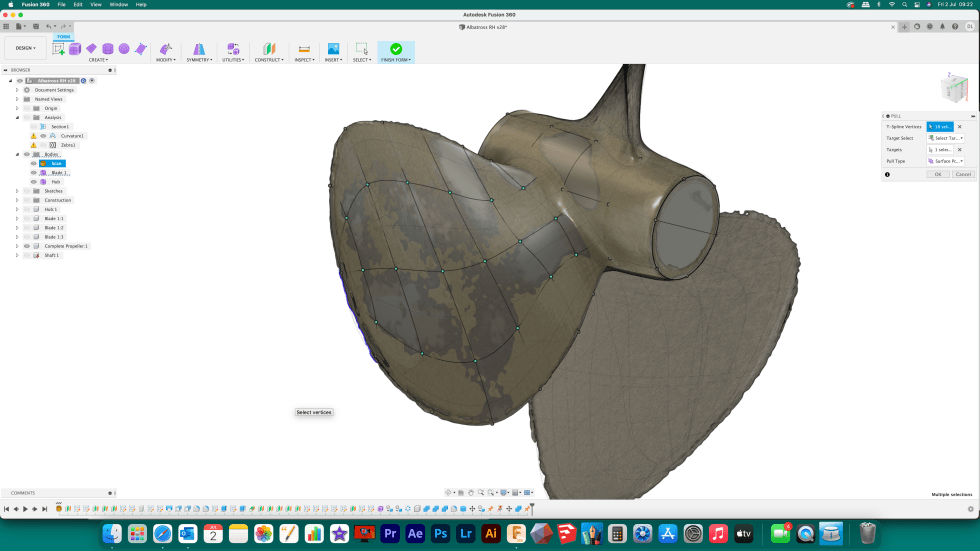Click the Symmetry mirror icon

click(199, 49)
